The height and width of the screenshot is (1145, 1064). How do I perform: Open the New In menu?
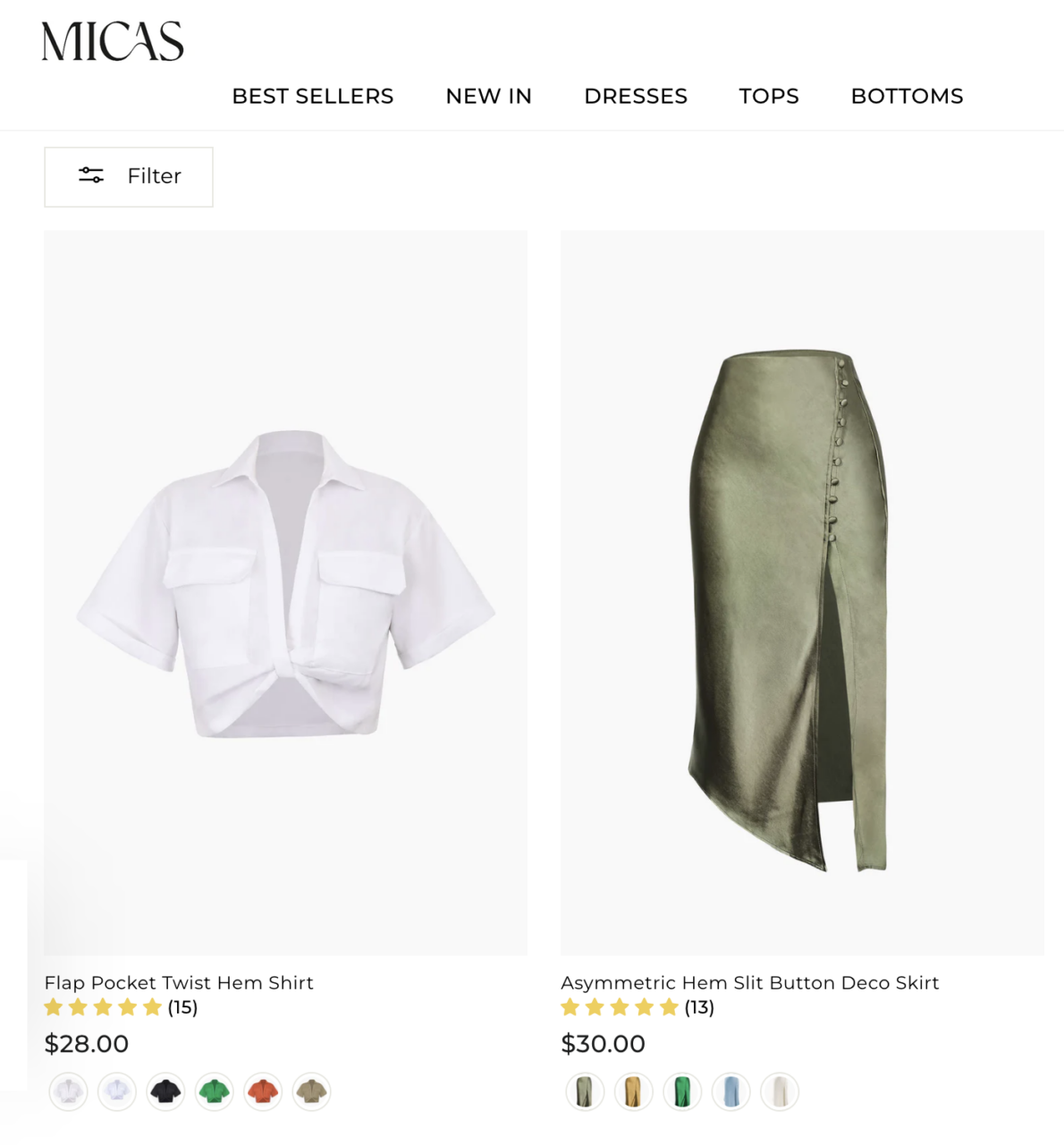[x=488, y=96]
